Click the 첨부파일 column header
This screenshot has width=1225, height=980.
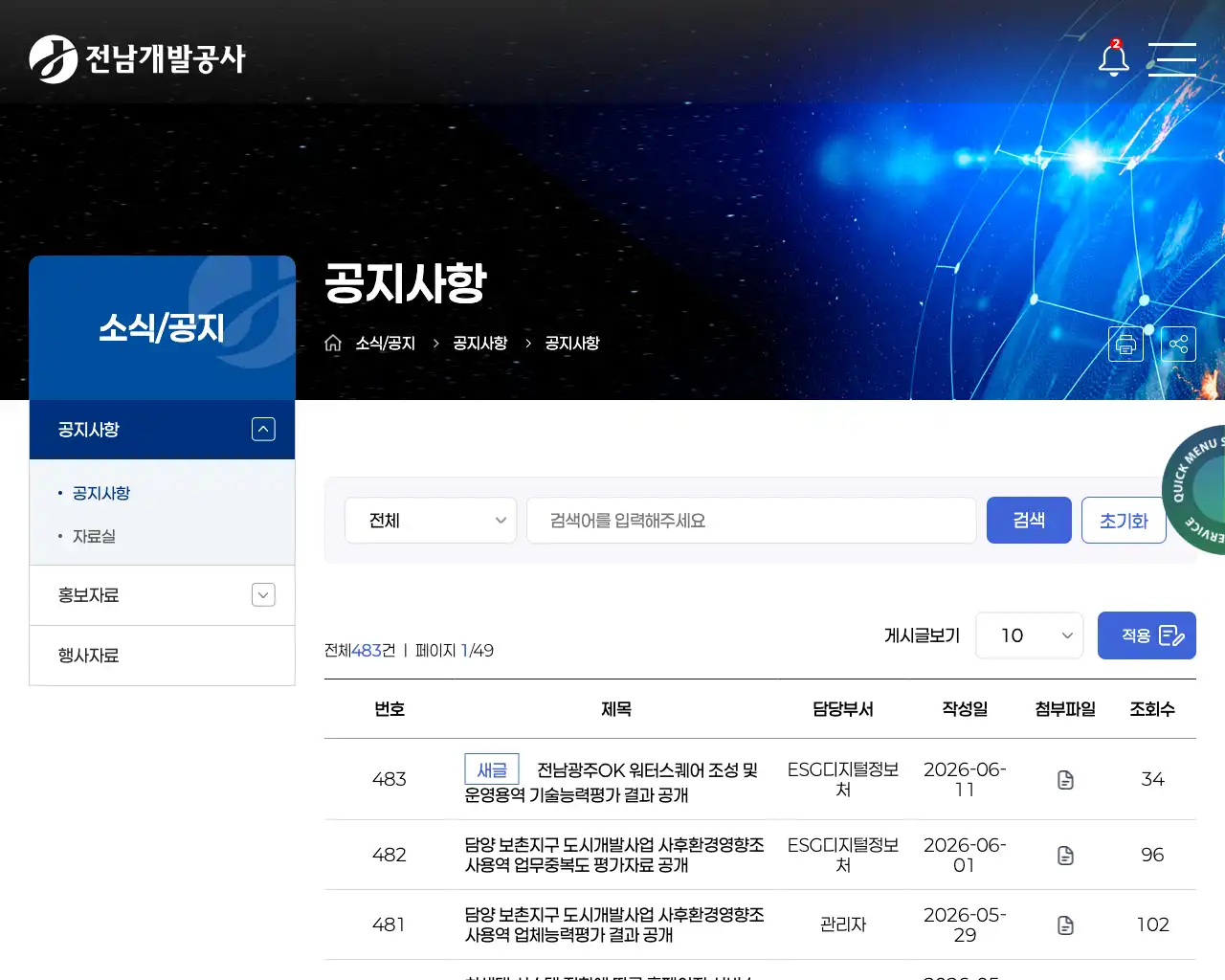(x=1065, y=709)
